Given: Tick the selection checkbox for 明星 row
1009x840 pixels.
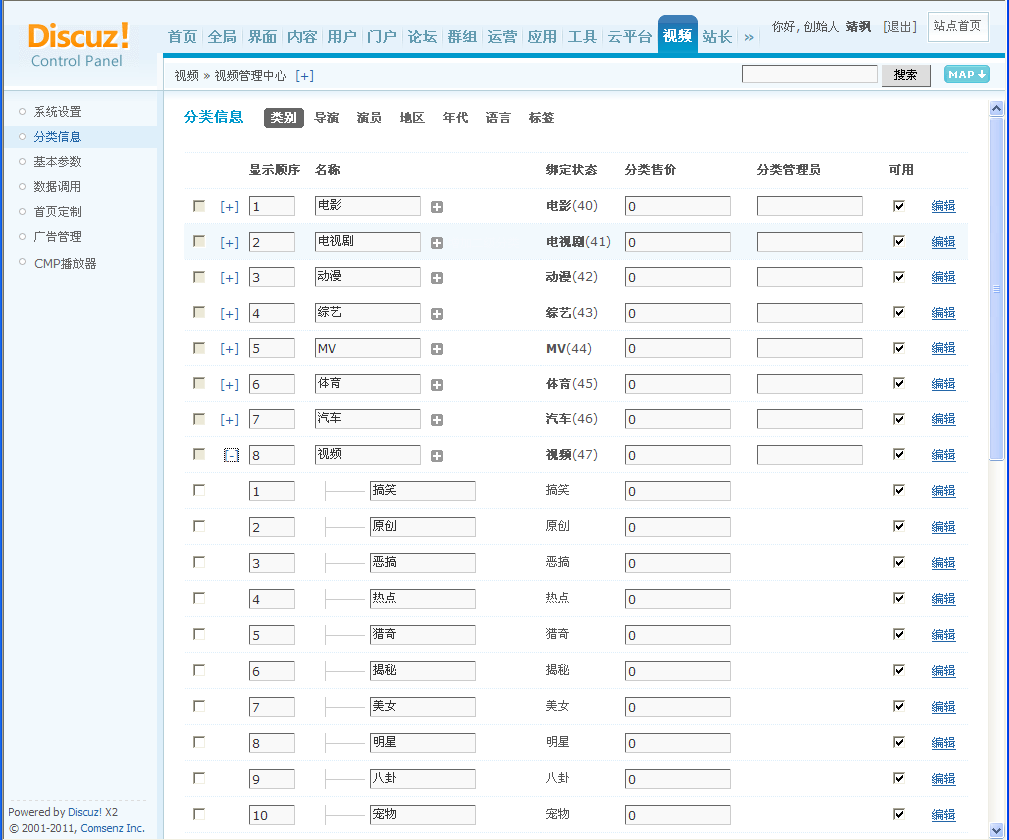Looking at the screenshot, I should pyautogui.click(x=199, y=742).
